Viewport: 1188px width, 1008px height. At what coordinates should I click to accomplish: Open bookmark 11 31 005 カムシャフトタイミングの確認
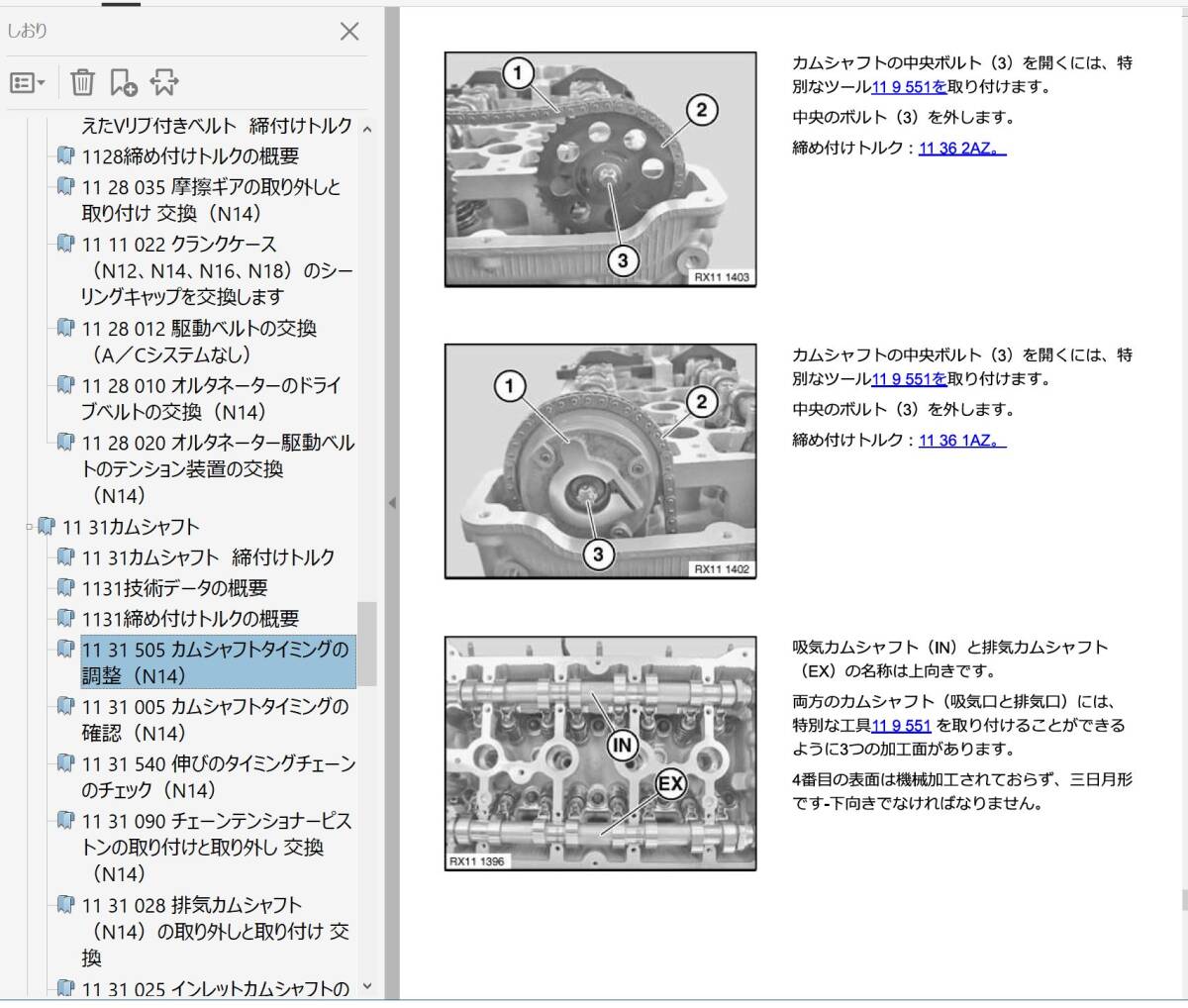[x=216, y=720]
